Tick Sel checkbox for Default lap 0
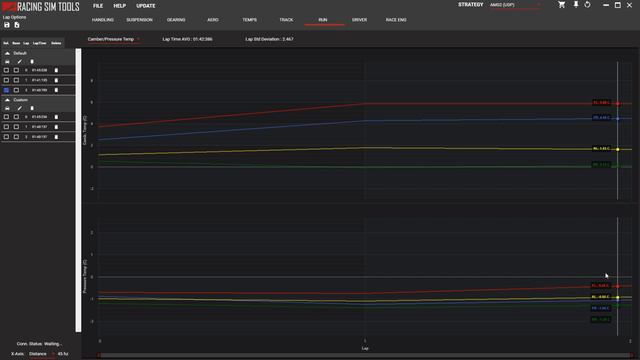The height and width of the screenshot is (360, 640). pos(6,70)
